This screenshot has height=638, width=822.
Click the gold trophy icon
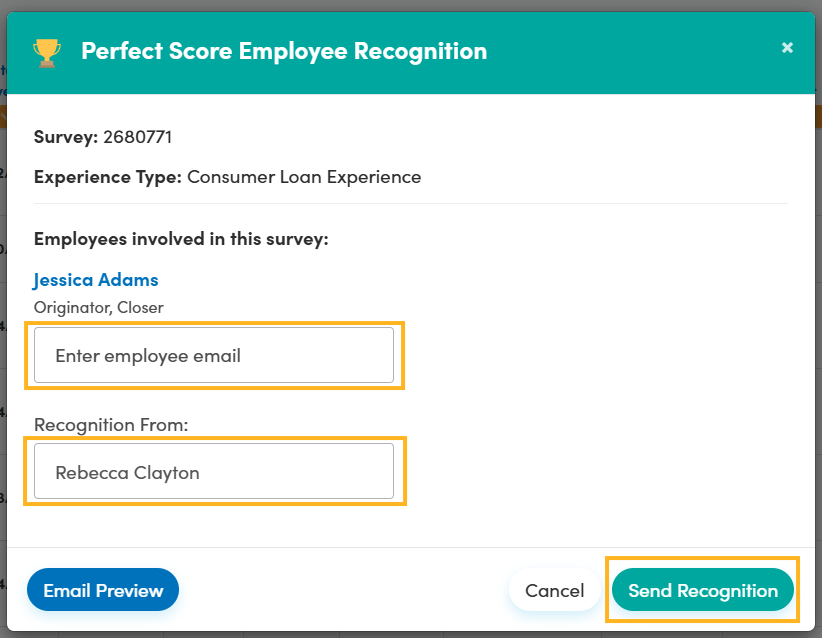[x=47, y=52]
